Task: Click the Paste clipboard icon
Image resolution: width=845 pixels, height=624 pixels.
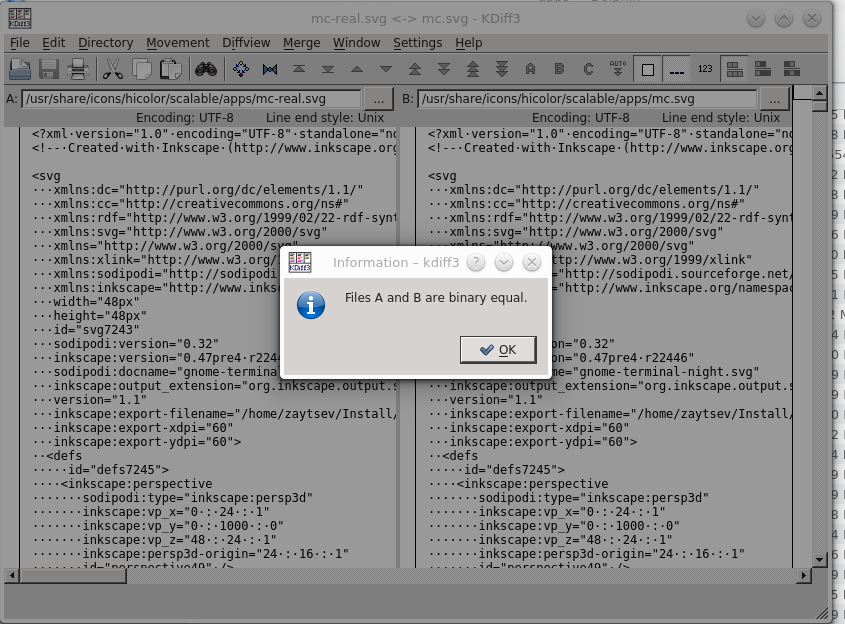Action: 171,69
